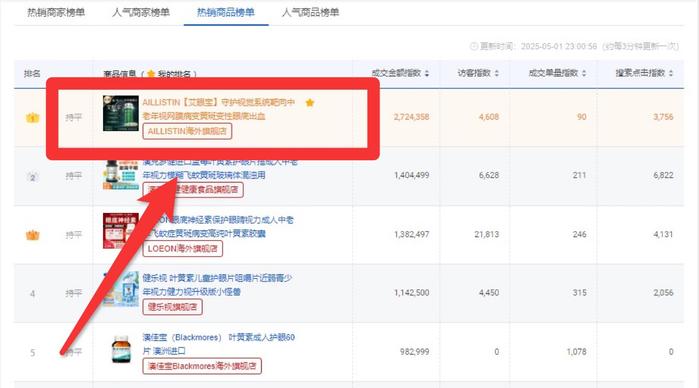Open the LOEON海外旗舰店 store link
Screen dimensions: 699x388
point(182,249)
